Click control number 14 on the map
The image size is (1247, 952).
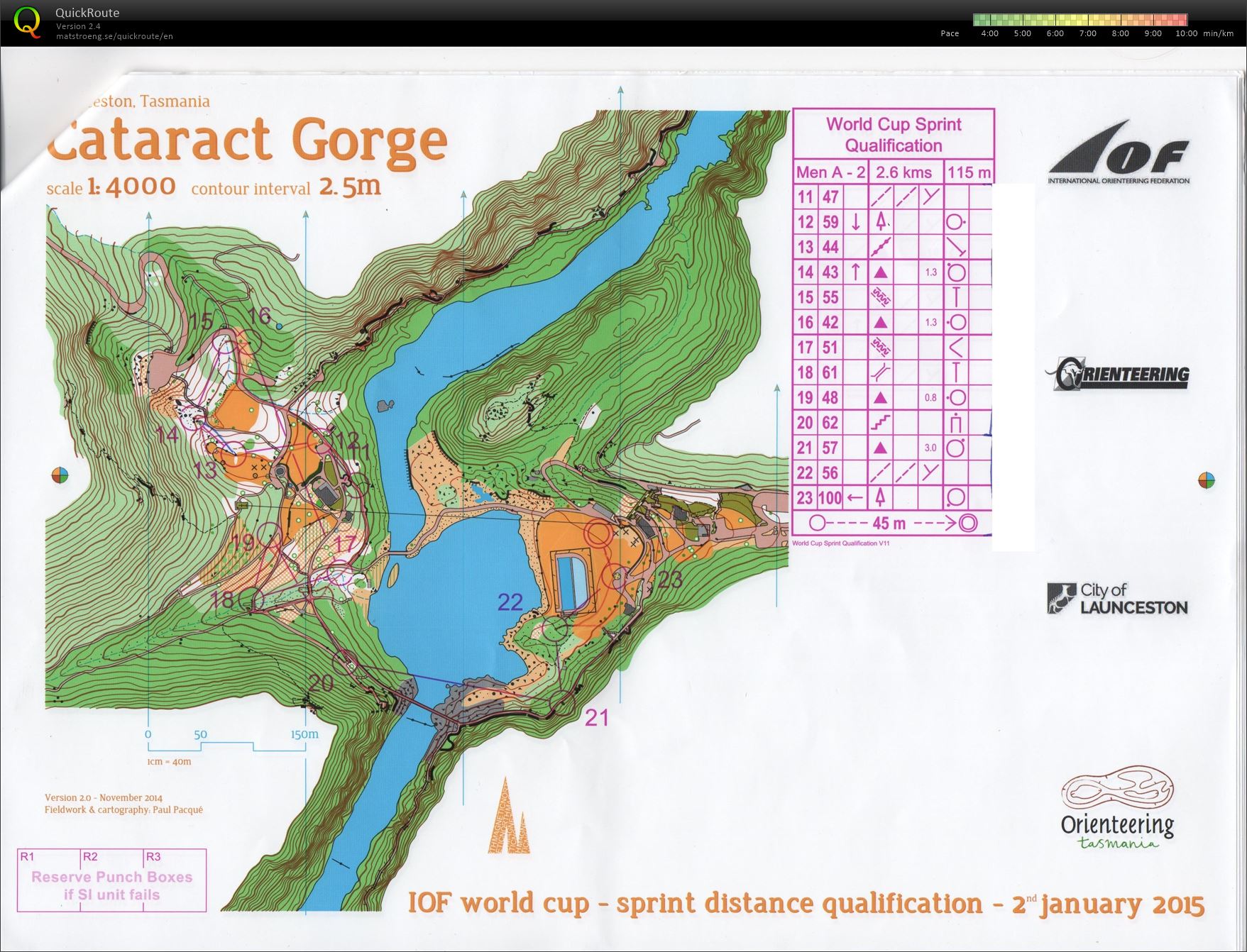pyautogui.click(x=168, y=433)
